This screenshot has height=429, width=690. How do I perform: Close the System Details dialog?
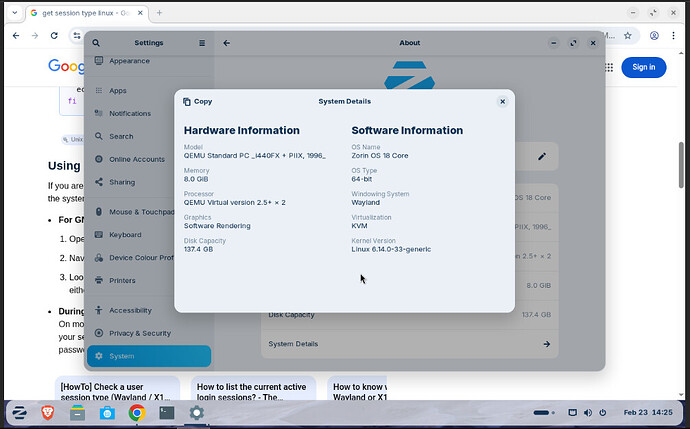pos(503,102)
